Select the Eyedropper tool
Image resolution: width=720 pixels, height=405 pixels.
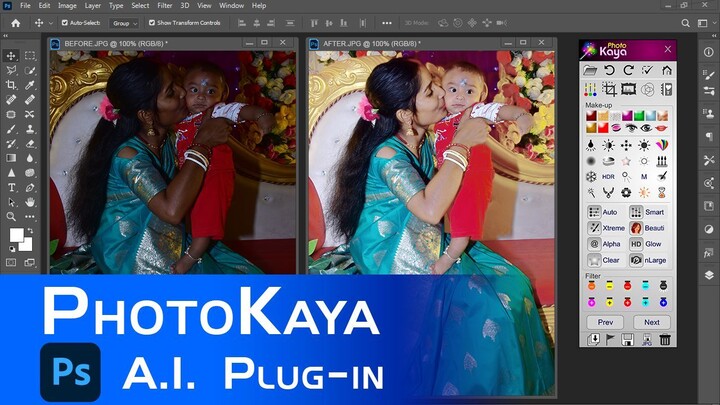[30, 85]
